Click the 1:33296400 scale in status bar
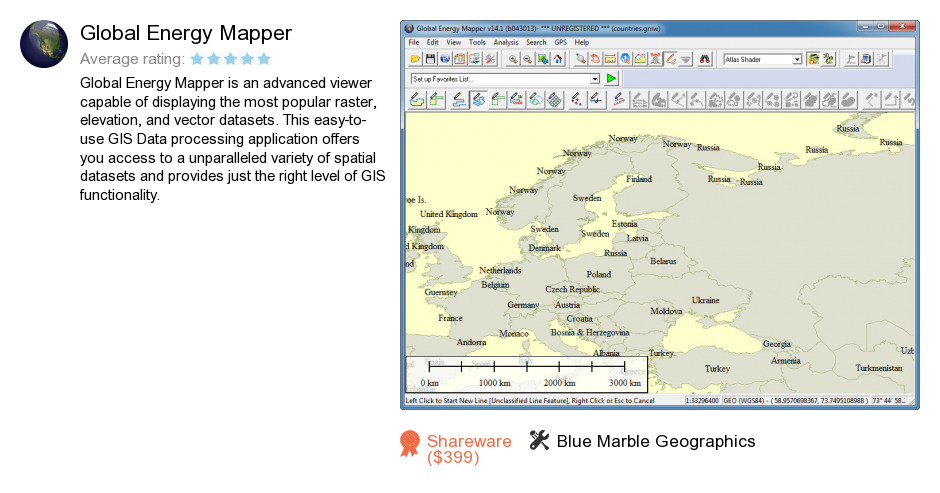Viewport: 940px width, 493px height. coord(702,401)
